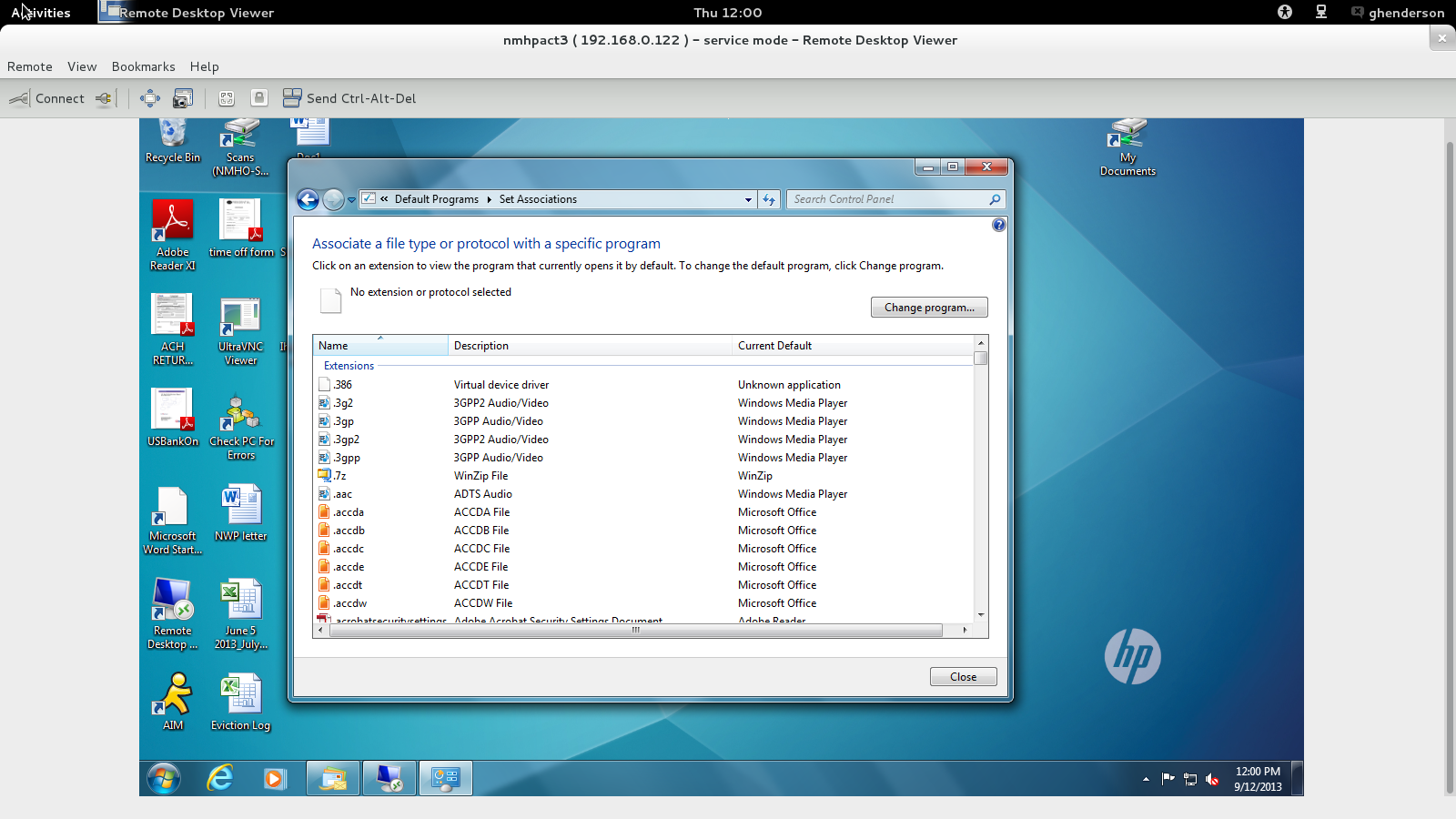
Task: Take a screenshot with the camera icon
Action: coord(183,98)
